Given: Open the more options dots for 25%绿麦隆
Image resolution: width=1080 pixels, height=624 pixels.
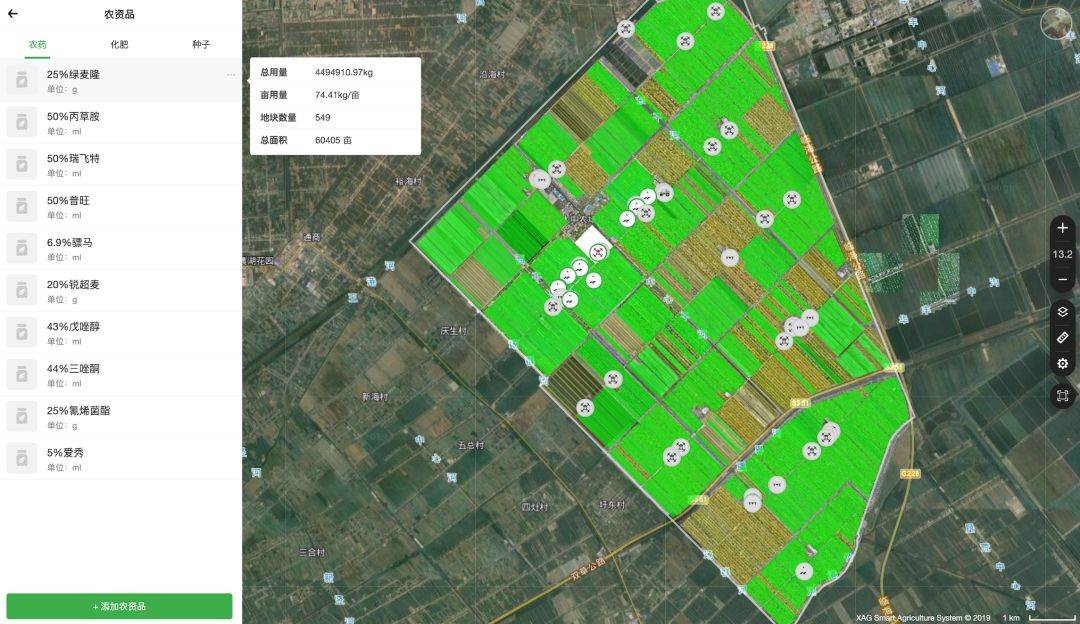Looking at the screenshot, I should coord(231,75).
